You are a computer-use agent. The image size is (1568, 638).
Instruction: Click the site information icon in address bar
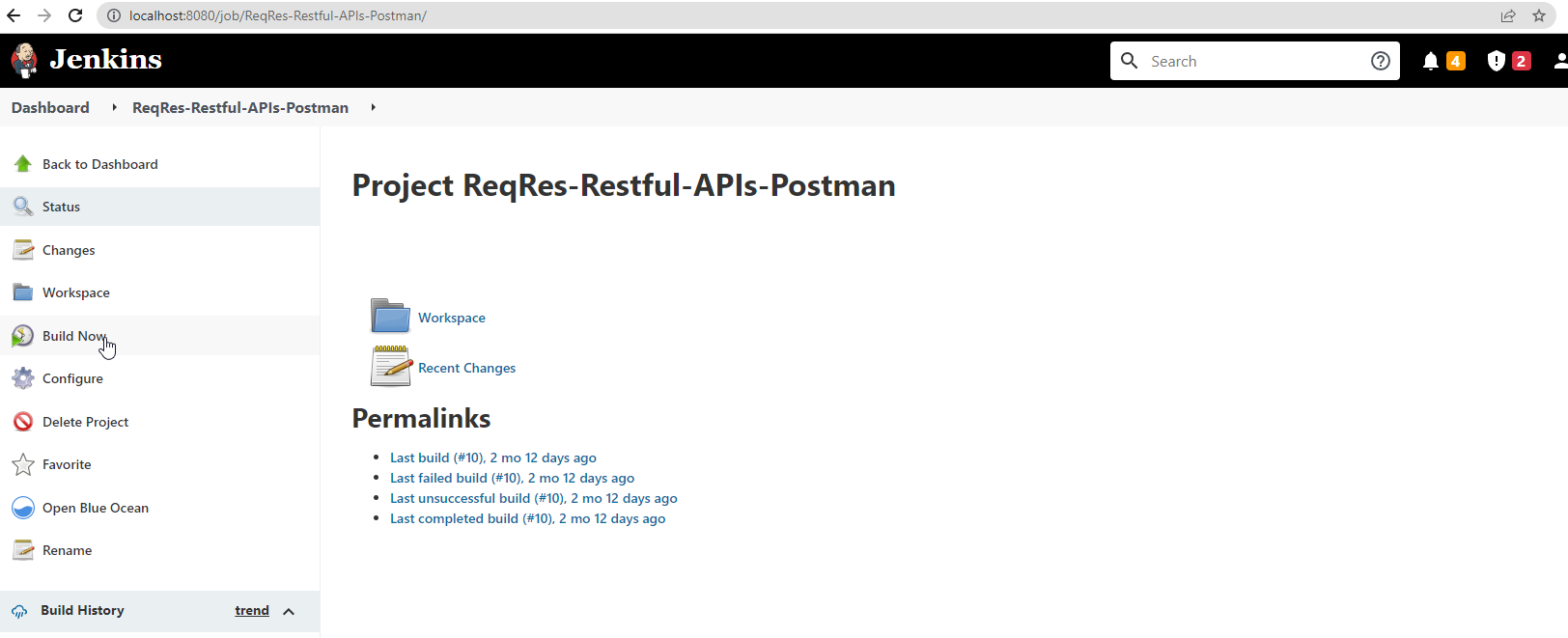point(114,15)
